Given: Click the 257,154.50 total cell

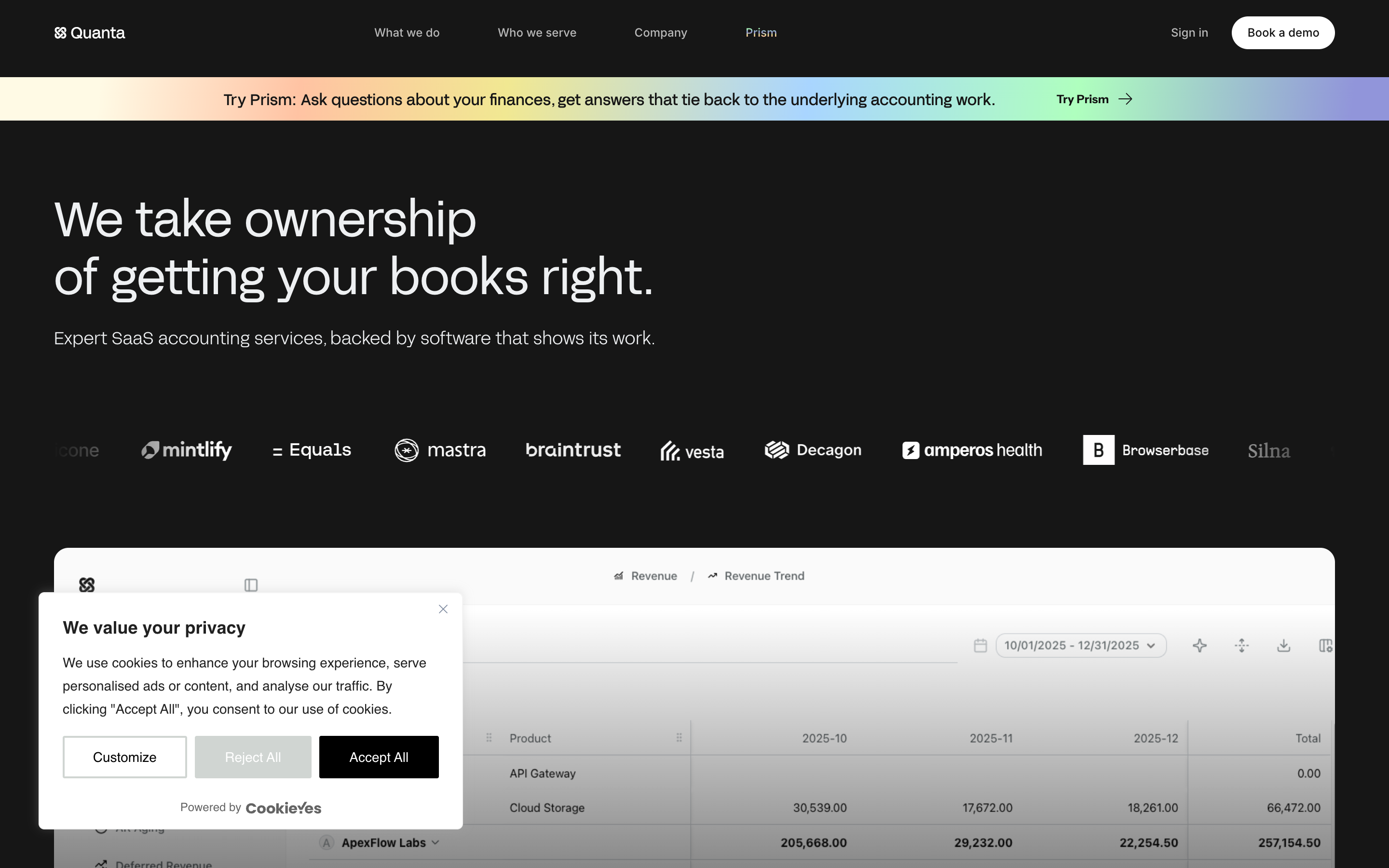Looking at the screenshot, I should (1289, 843).
